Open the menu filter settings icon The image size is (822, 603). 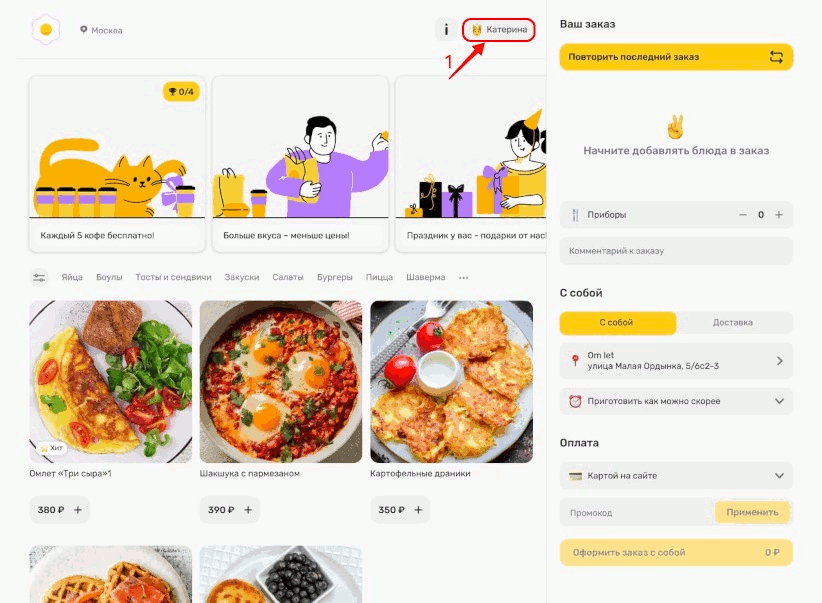[x=39, y=277]
